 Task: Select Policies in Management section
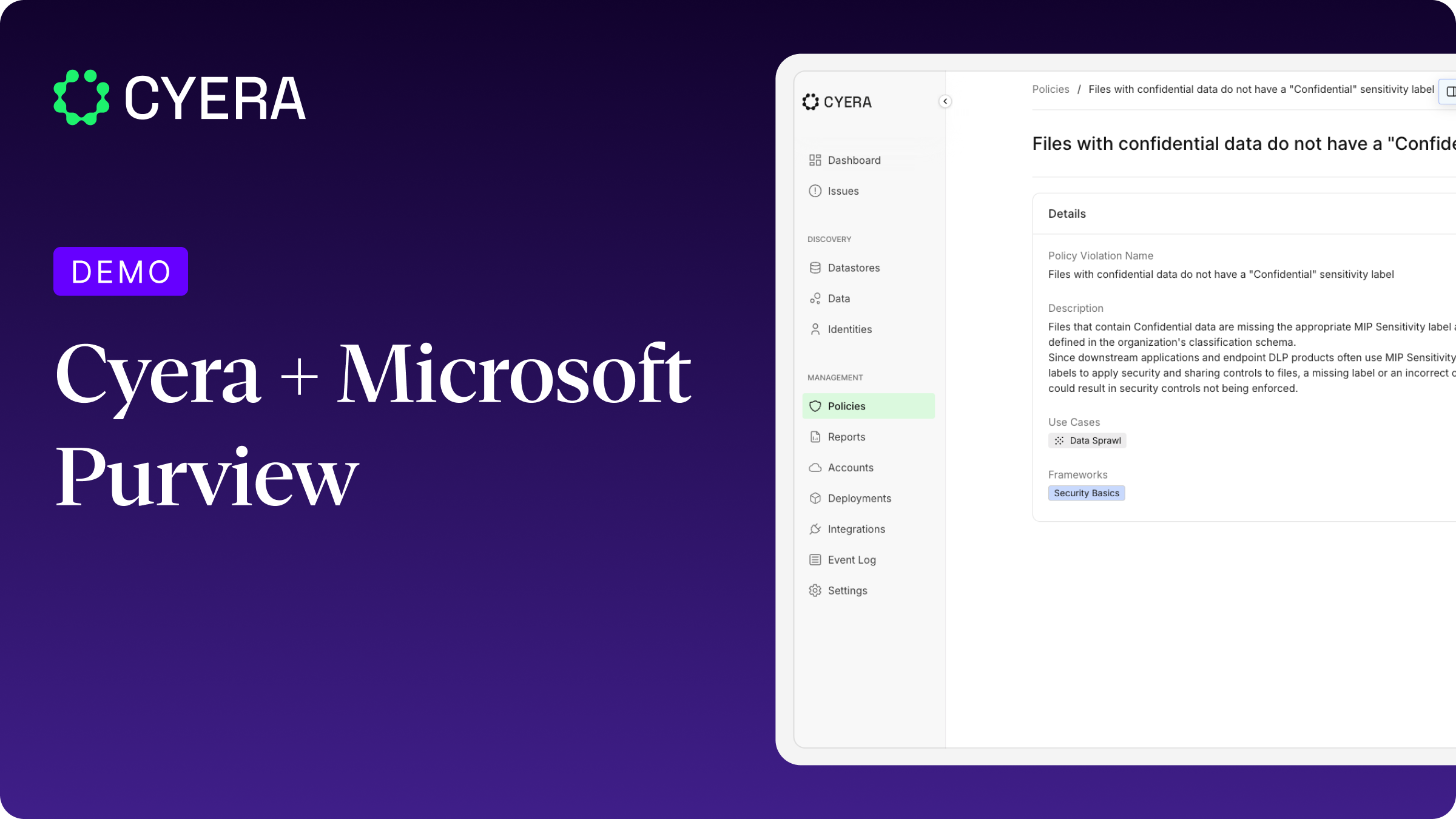click(868, 406)
